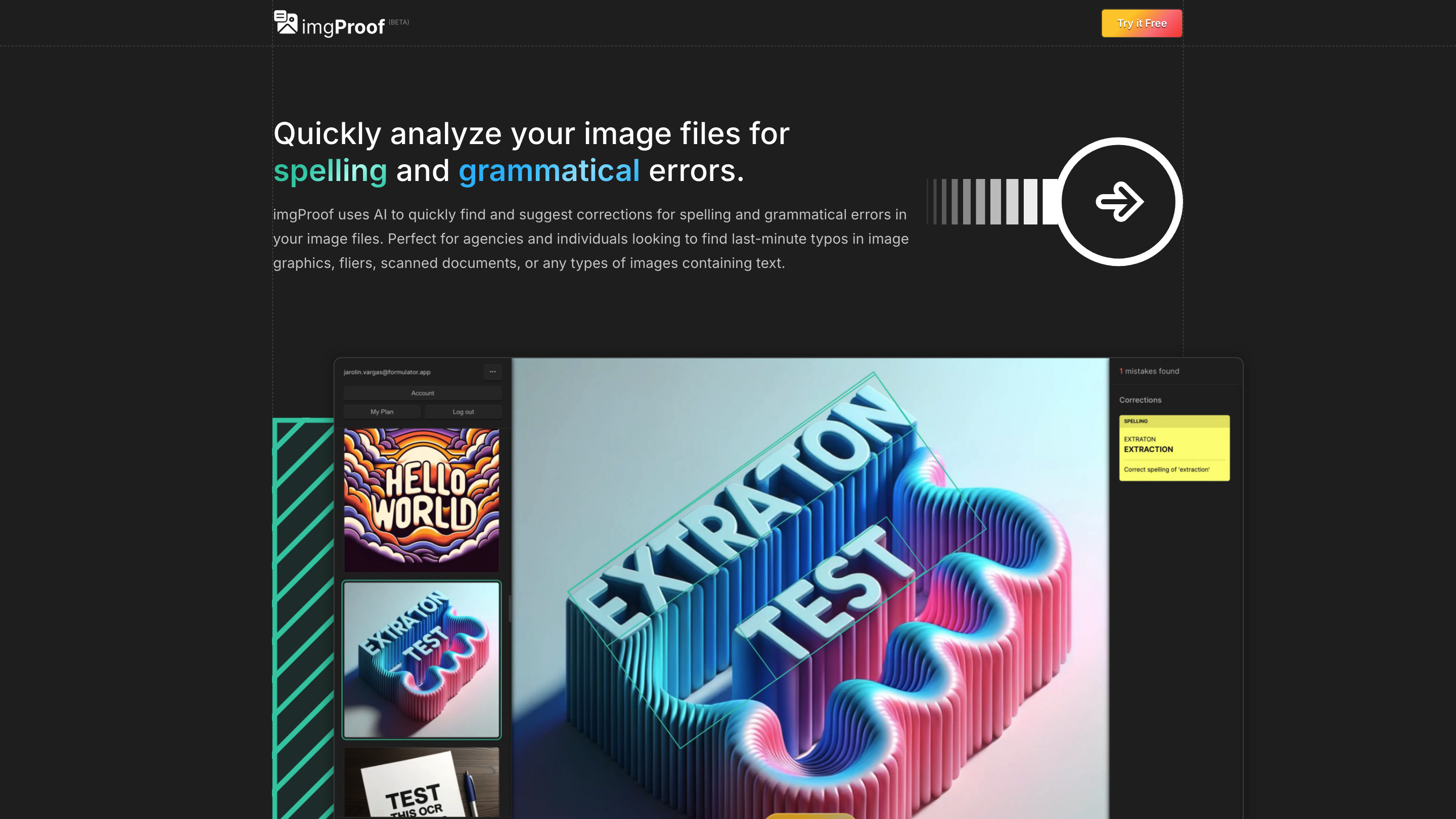Click the imgProof brand name text
Viewport: 1456px width, 819px height.
click(x=343, y=27)
